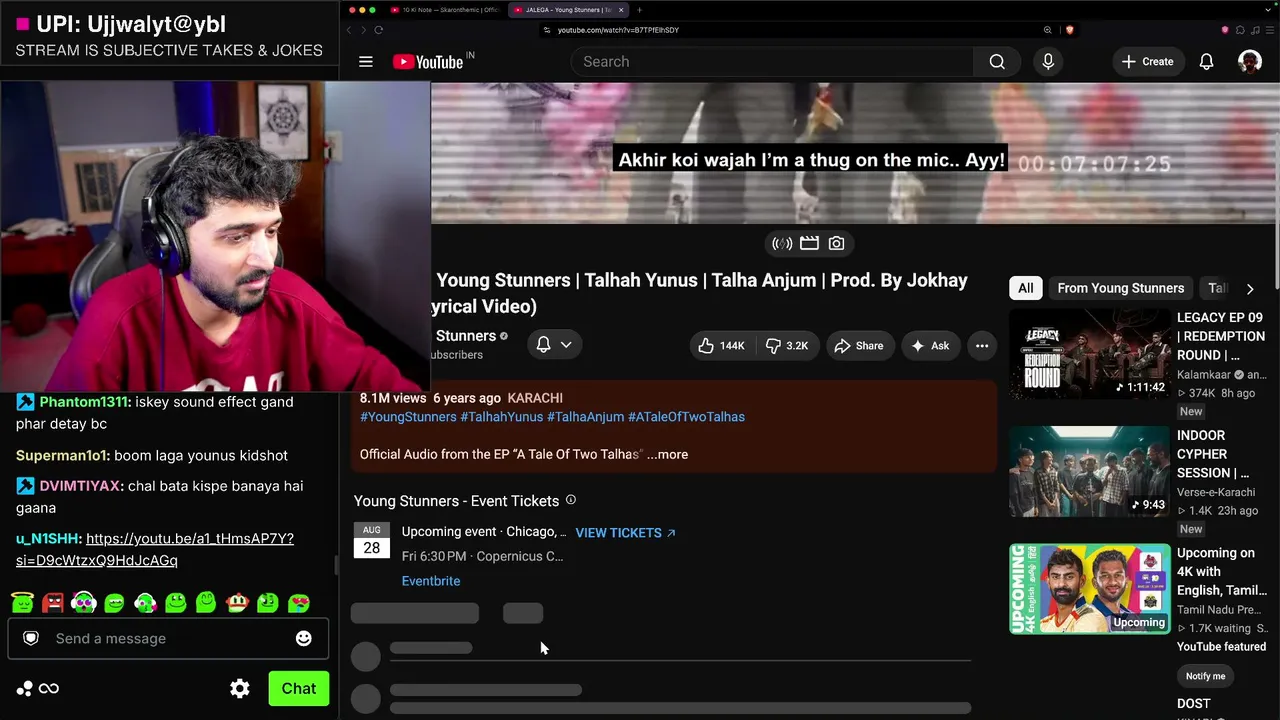
Task: Click the green Chat button
Action: pyautogui.click(x=298, y=688)
